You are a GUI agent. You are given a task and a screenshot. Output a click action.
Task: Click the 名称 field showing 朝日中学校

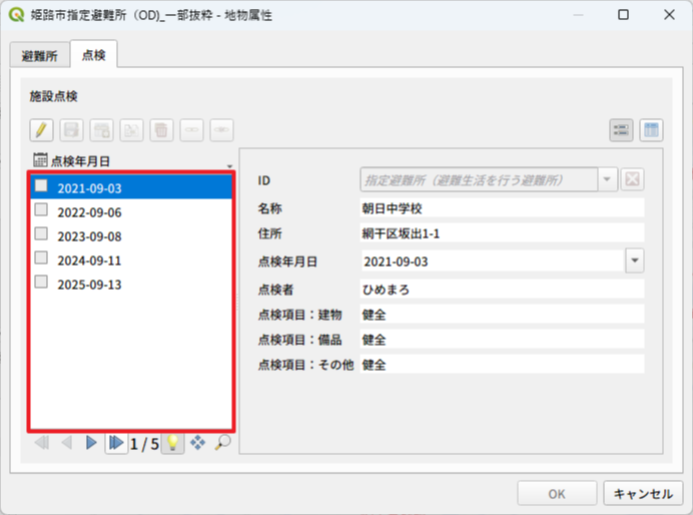coord(501,208)
